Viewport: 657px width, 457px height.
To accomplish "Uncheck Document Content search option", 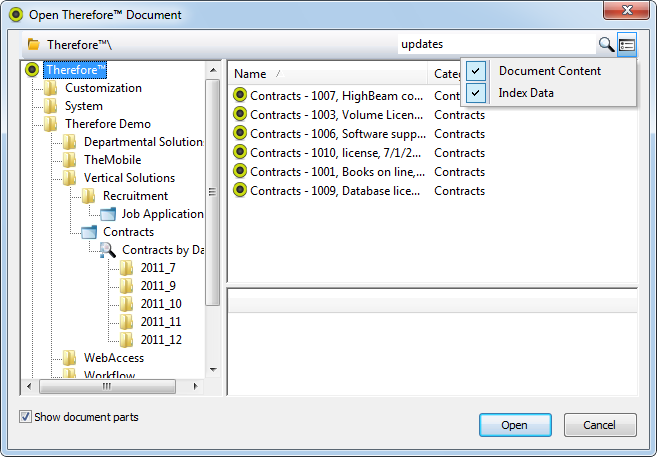I will click(477, 71).
